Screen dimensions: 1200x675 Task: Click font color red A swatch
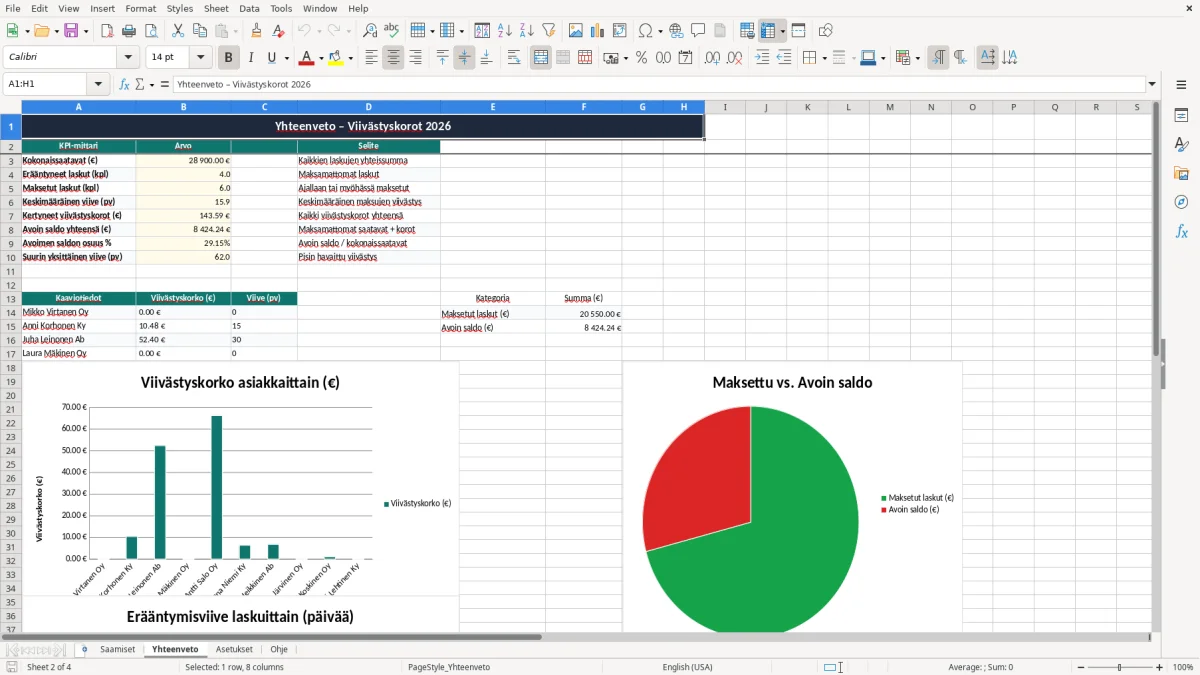(308, 58)
